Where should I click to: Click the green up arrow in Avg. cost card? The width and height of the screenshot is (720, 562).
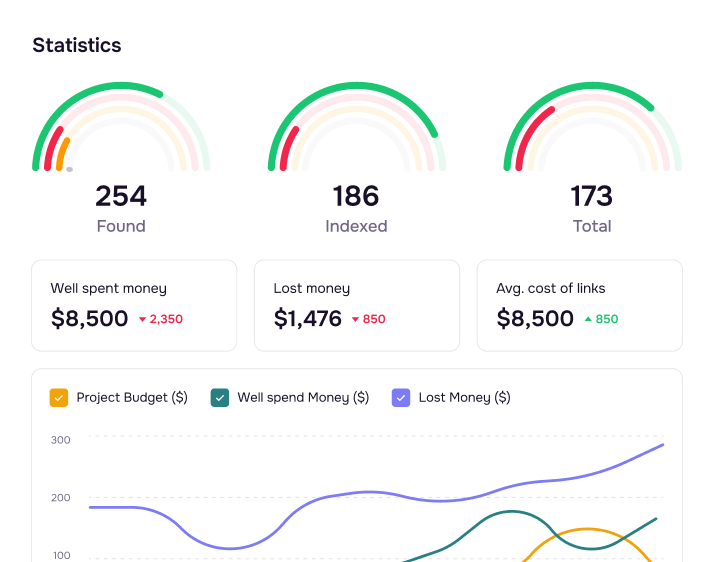tap(589, 320)
